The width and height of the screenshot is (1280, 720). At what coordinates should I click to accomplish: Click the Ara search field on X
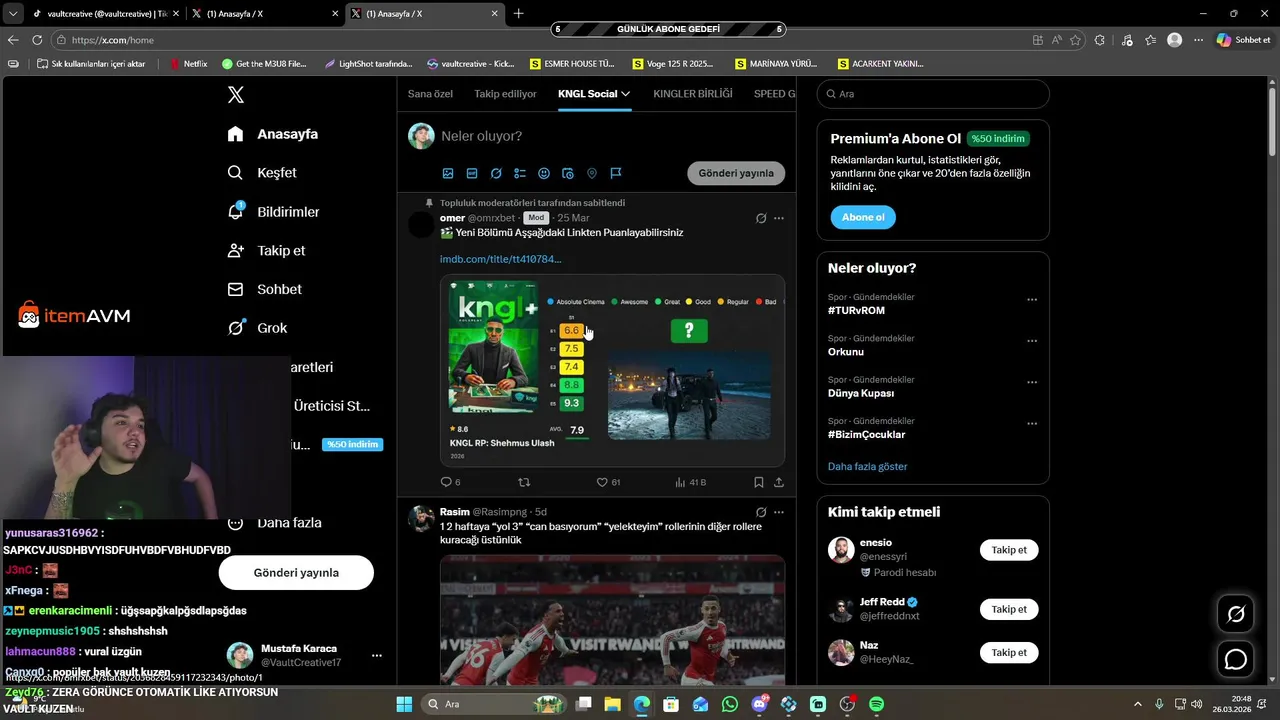933,94
